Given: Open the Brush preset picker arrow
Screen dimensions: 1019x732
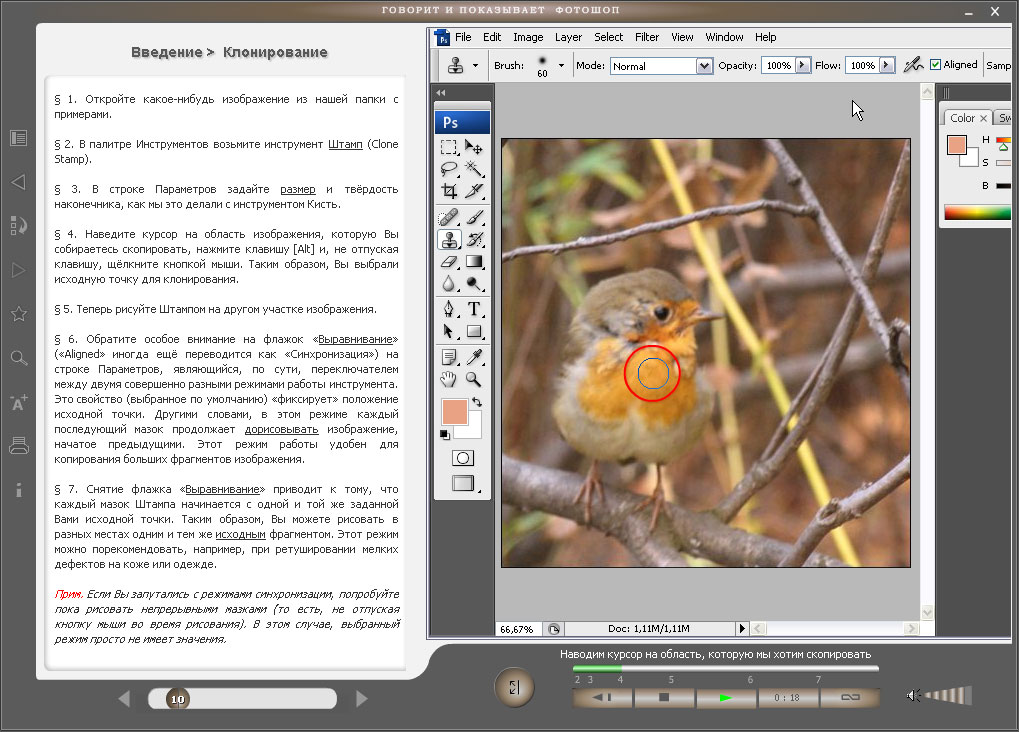Looking at the screenshot, I should [561, 66].
